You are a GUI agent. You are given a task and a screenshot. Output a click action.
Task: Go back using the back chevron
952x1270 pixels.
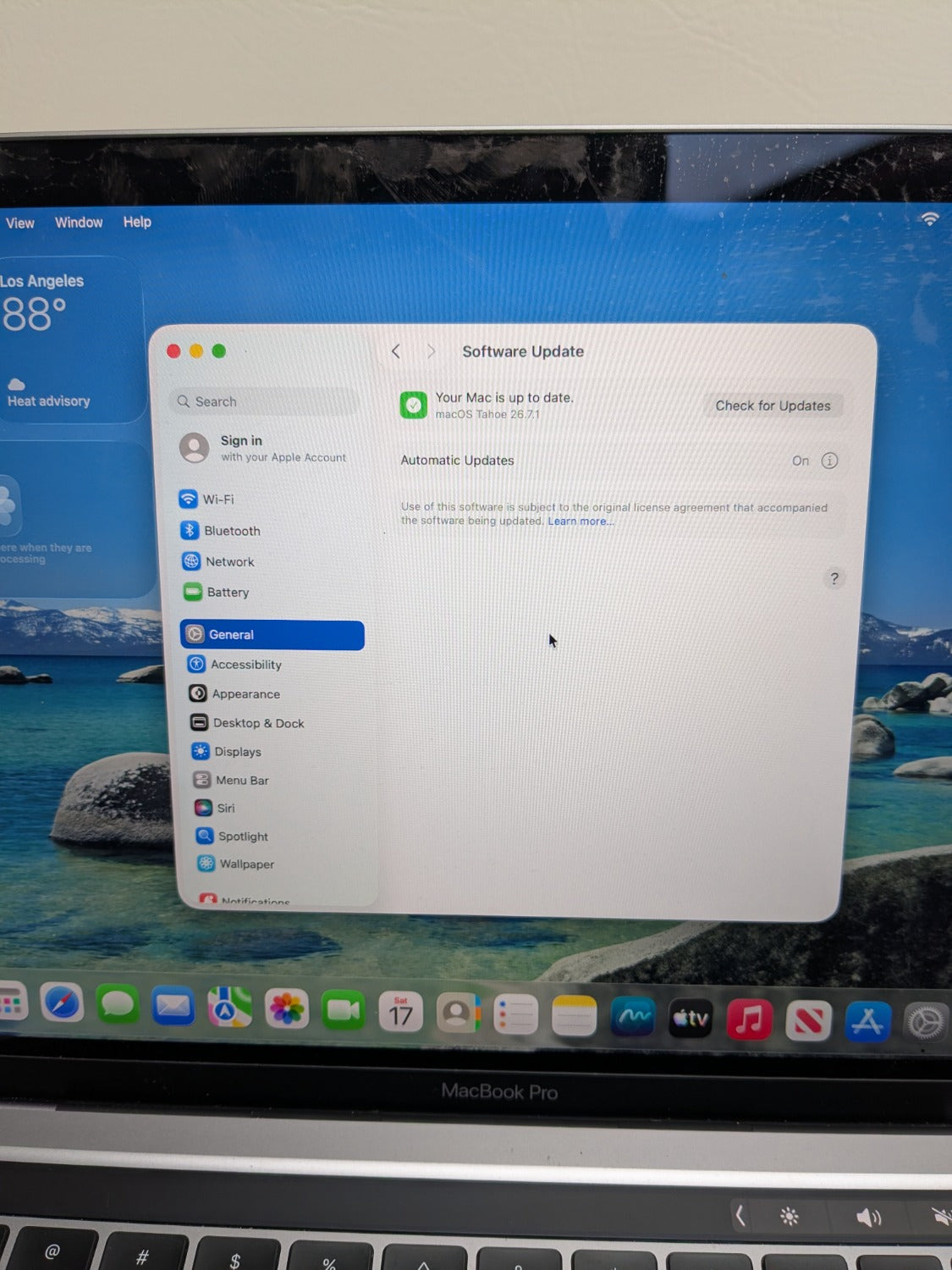[x=395, y=351]
